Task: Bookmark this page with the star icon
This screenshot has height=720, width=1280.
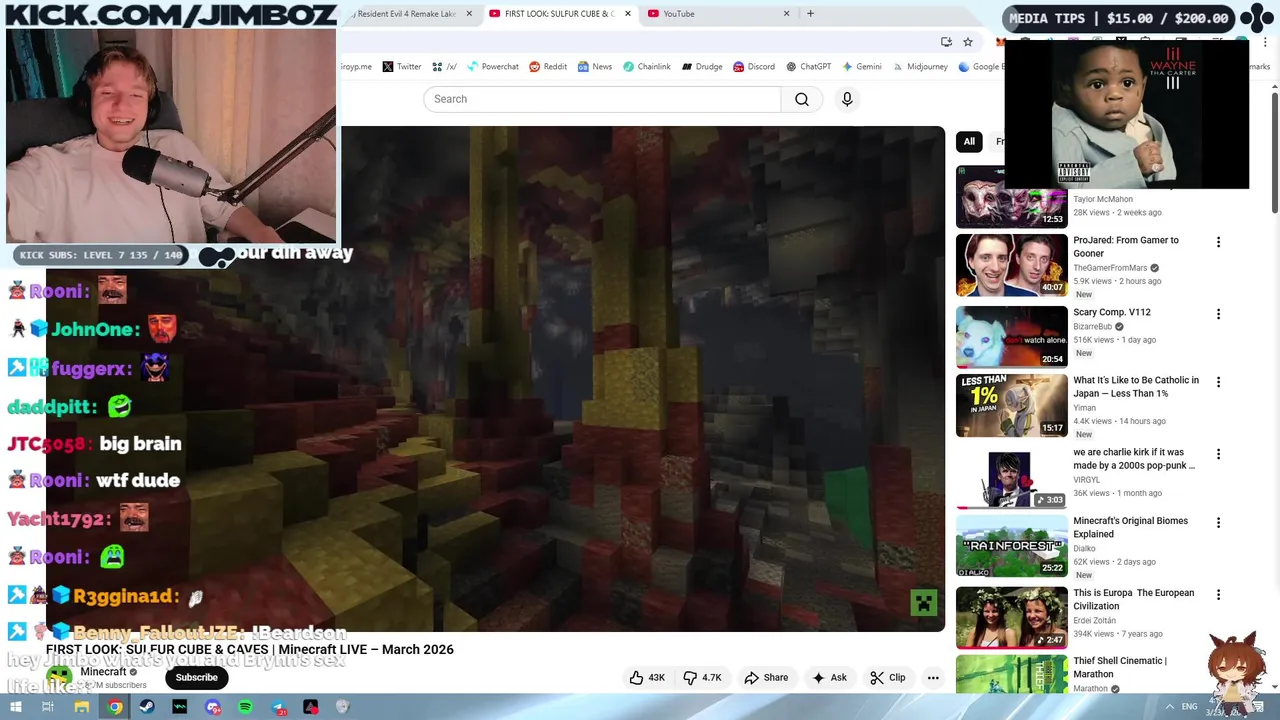Action: 968,42
